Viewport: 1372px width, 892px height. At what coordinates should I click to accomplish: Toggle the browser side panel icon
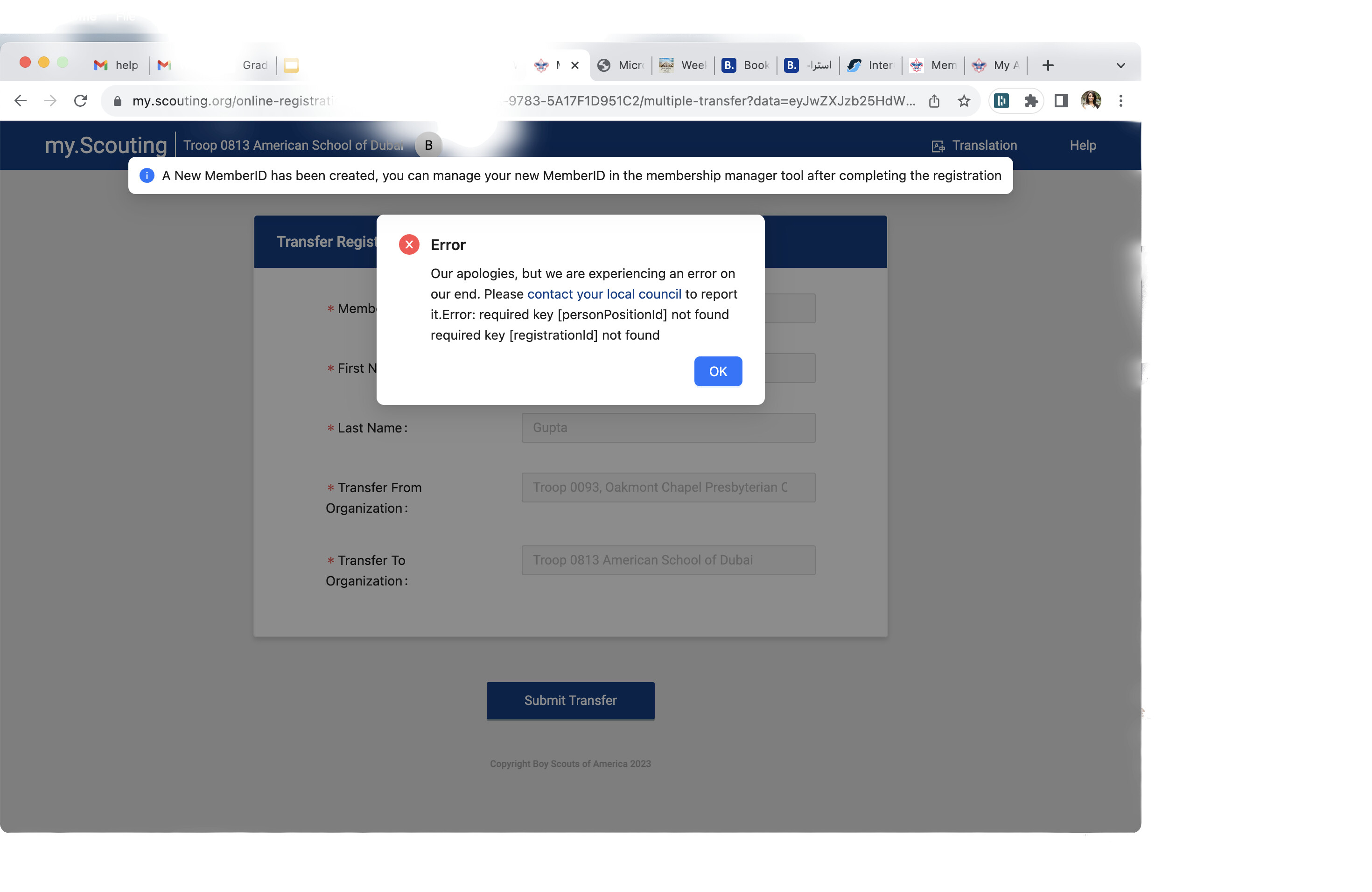[x=1061, y=101]
